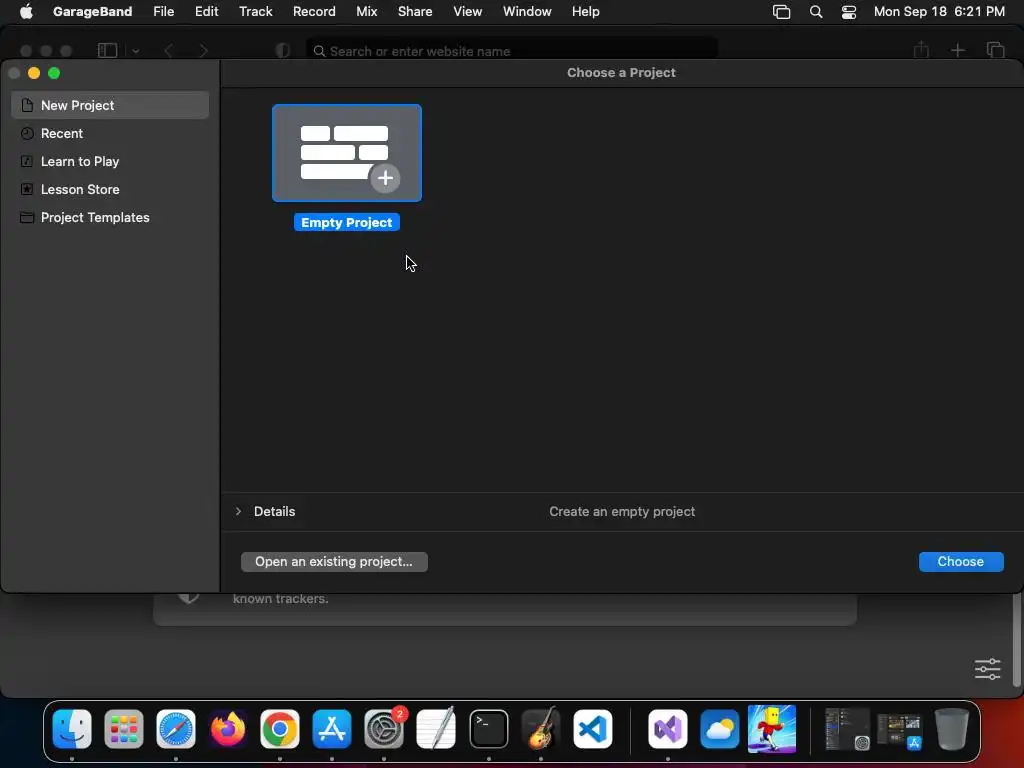
Task: Open Launchpad from the Dock
Action: point(123,729)
